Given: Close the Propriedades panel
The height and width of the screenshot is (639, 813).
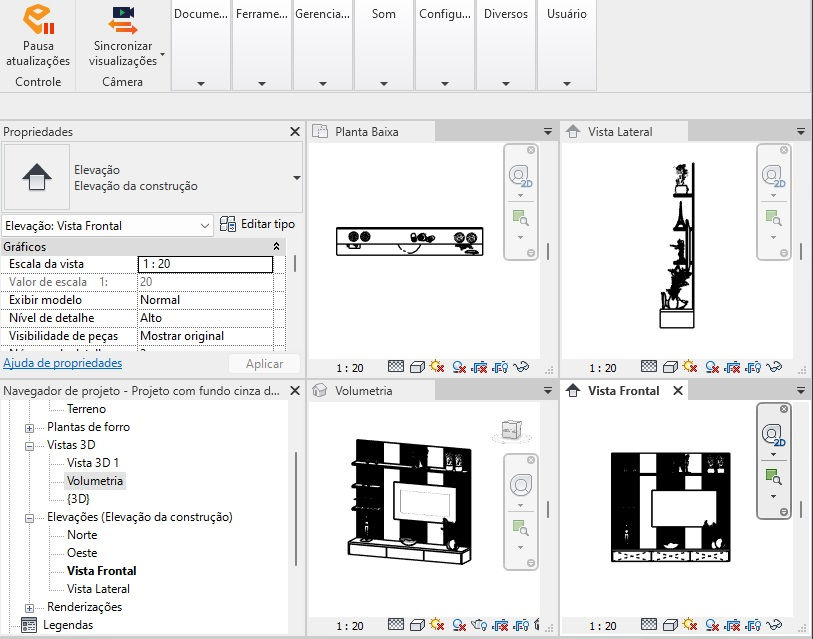Looking at the screenshot, I should [295, 132].
